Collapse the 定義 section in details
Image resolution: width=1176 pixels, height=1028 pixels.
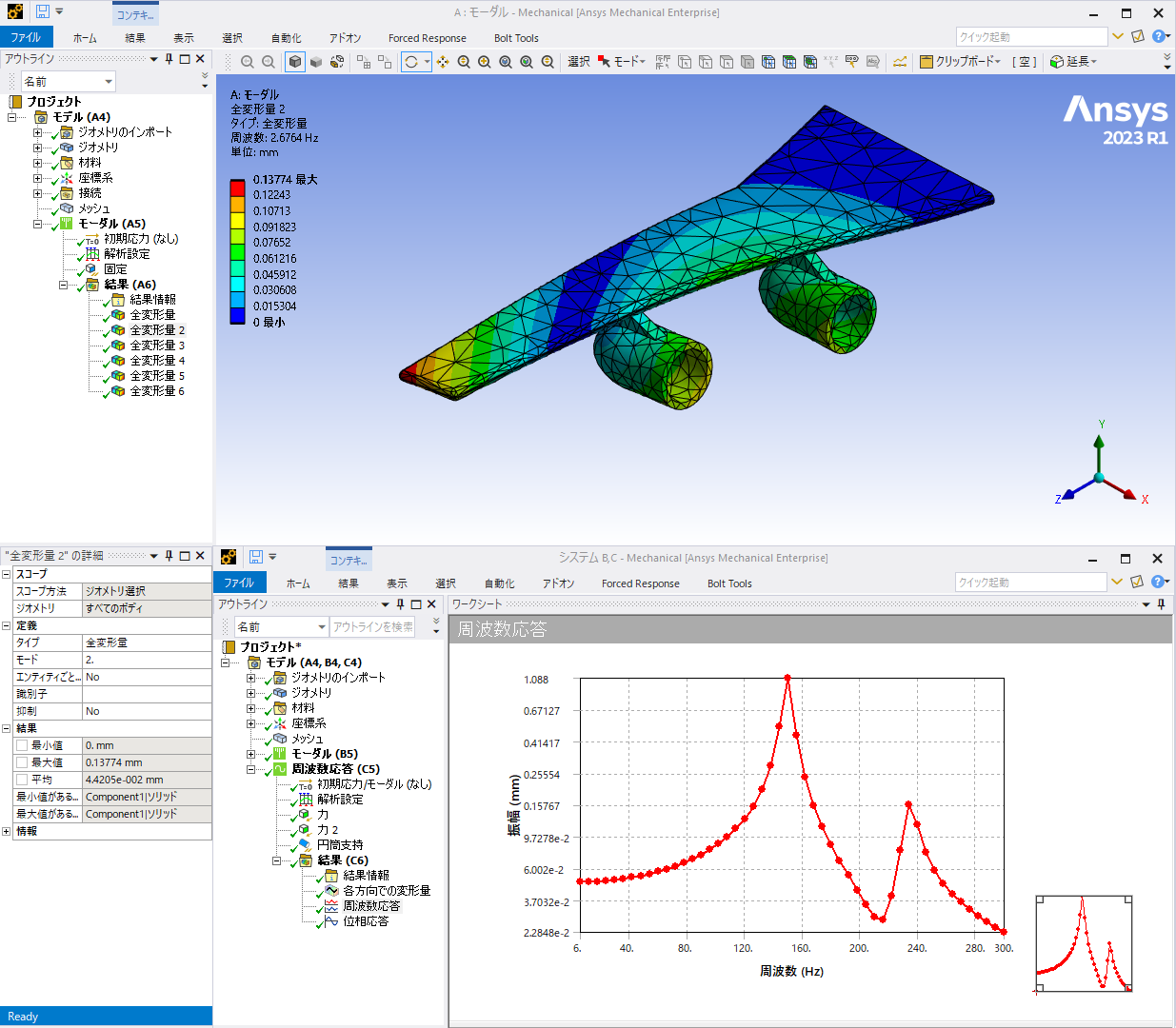pyautogui.click(x=6, y=625)
